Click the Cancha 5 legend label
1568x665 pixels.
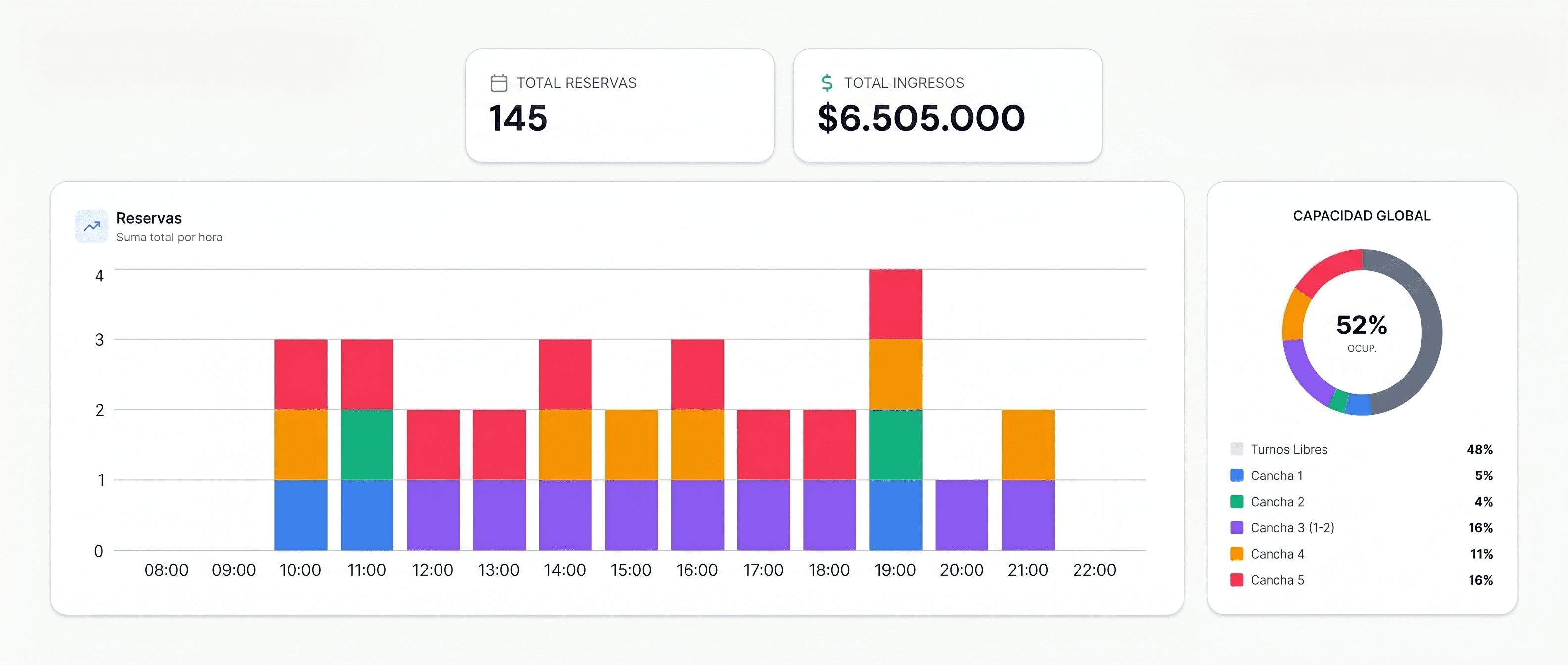click(x=1277, y=580)
